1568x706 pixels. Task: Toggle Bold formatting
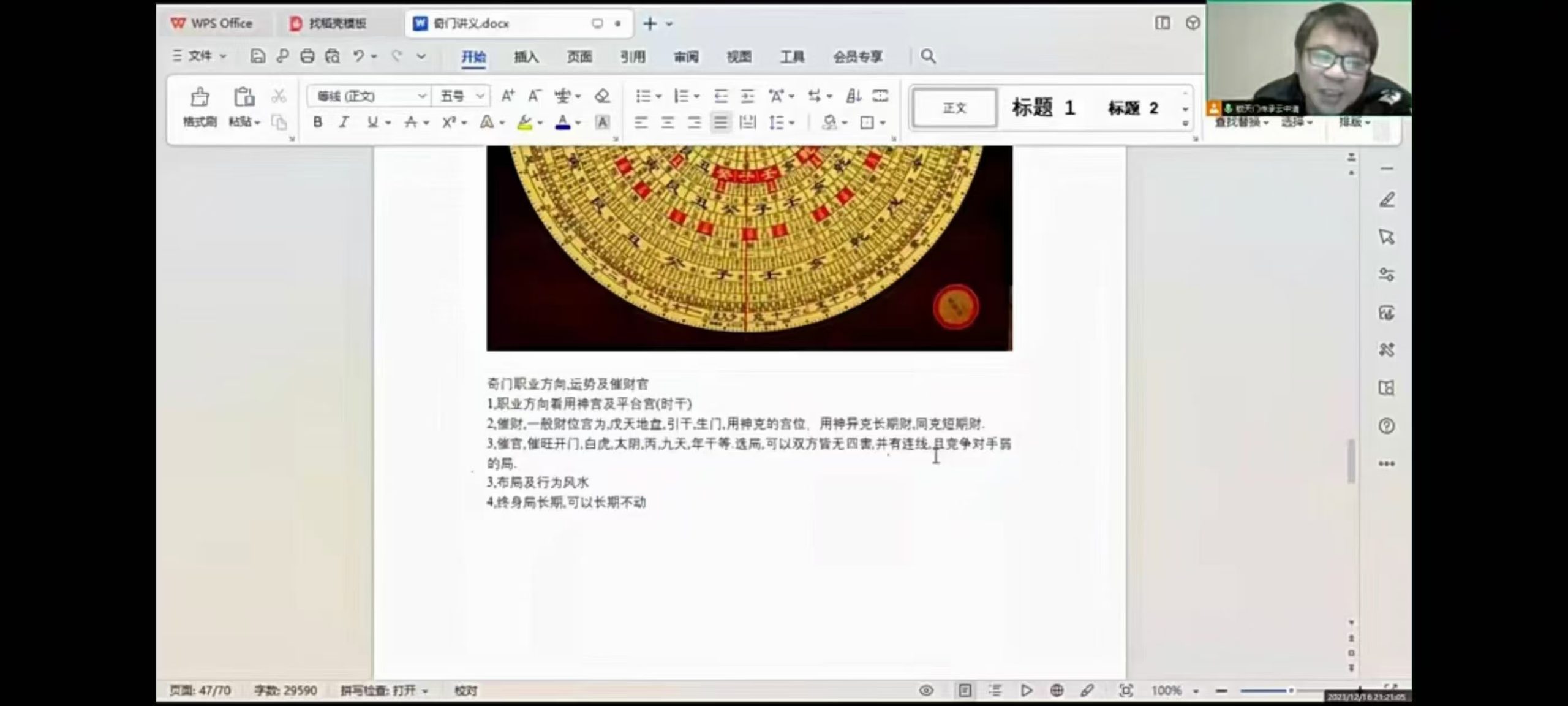(317, 122)
